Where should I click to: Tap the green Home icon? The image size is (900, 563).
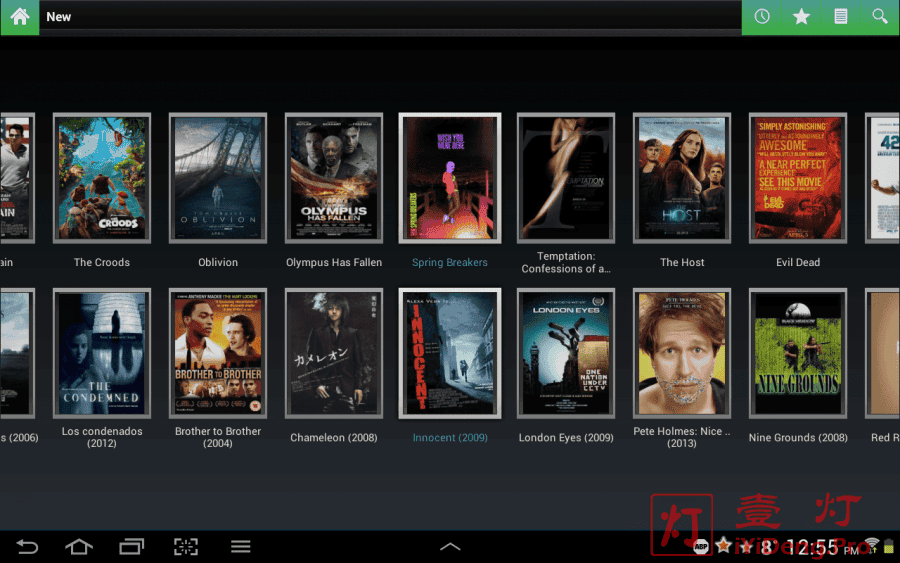(19, 17)
